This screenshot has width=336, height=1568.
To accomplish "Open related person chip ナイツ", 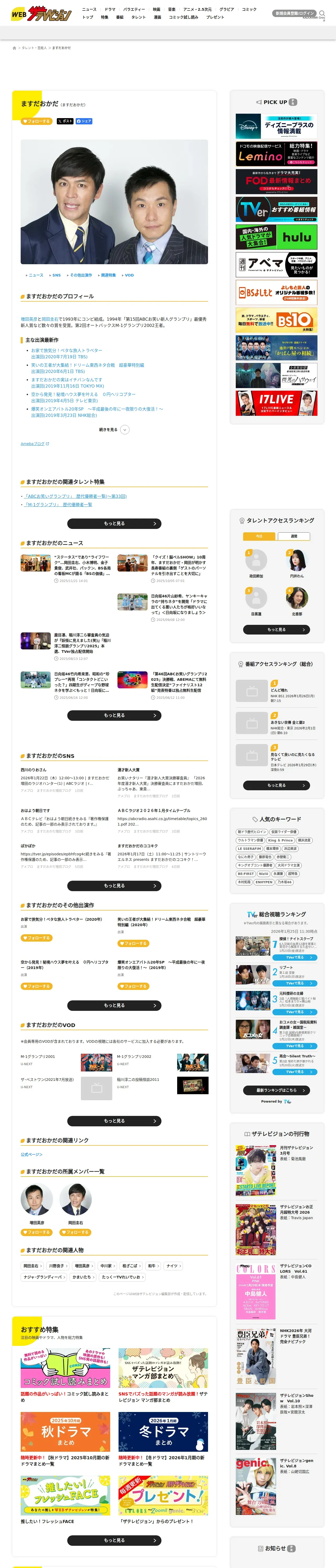I will pyautogui.click(x=173, y=1266).
